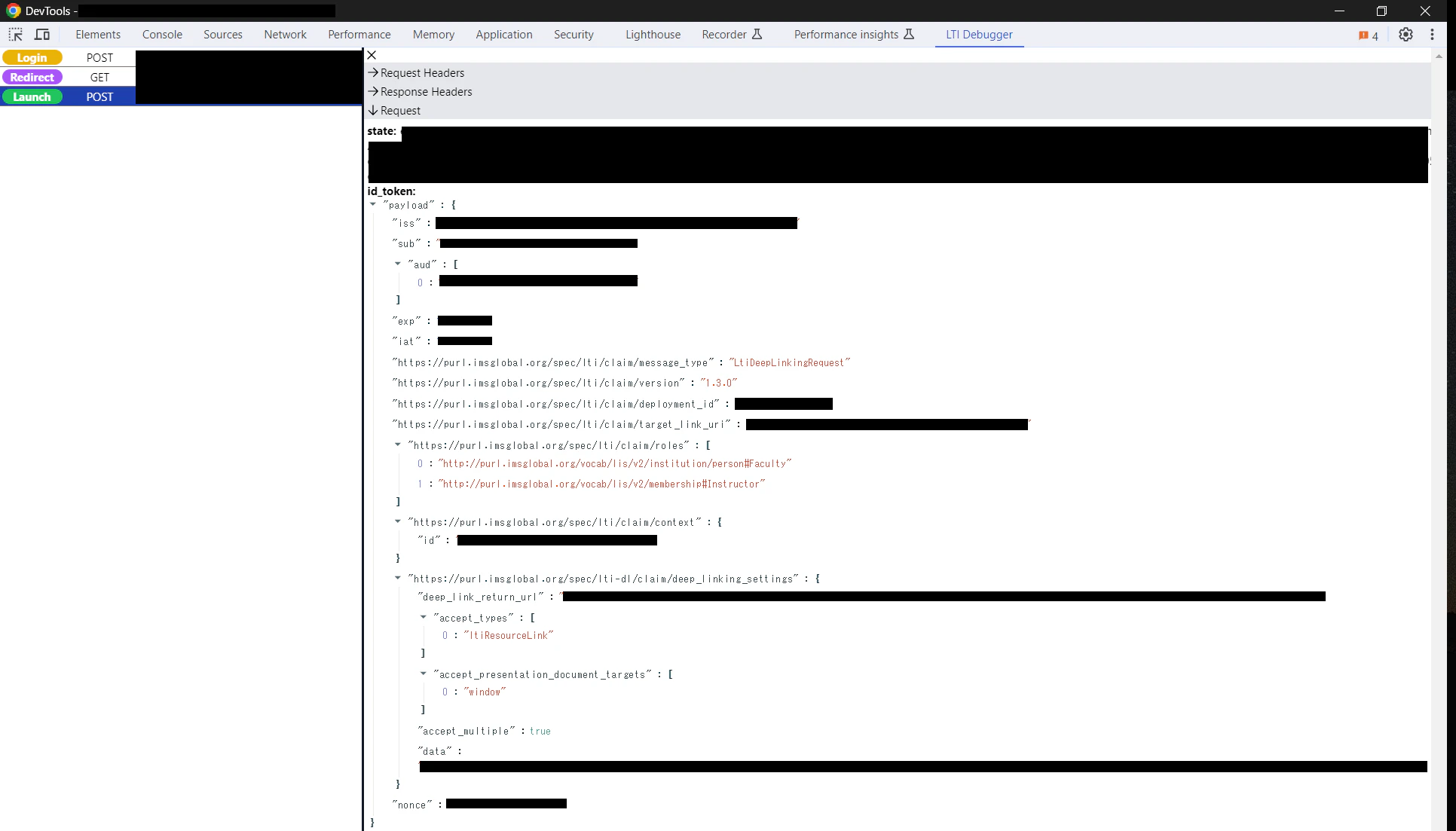1456x831 pixels.
Task: Open DevTools settings gear
Action: 1406,35
